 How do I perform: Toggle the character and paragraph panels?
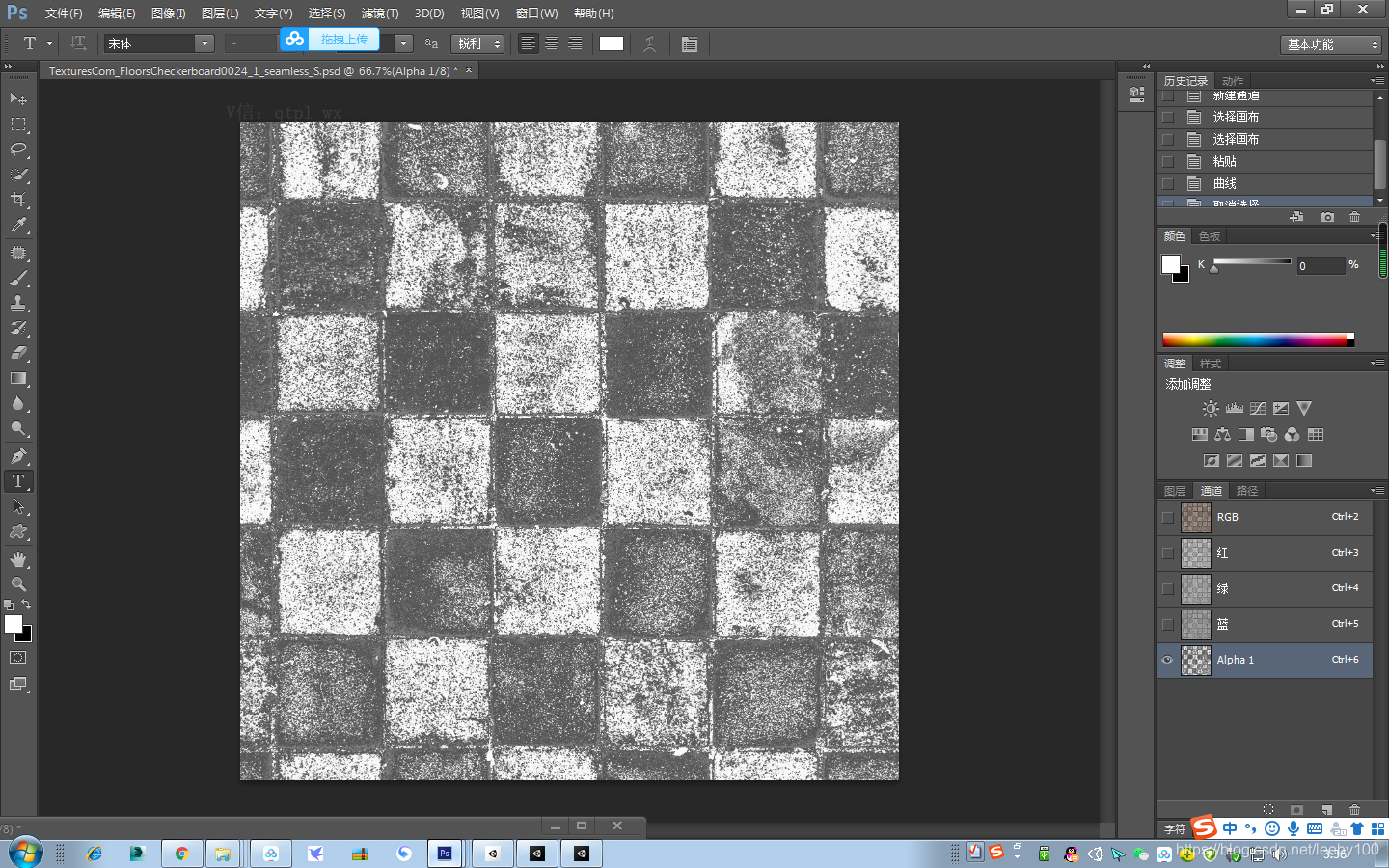click(x=690, y=43)
